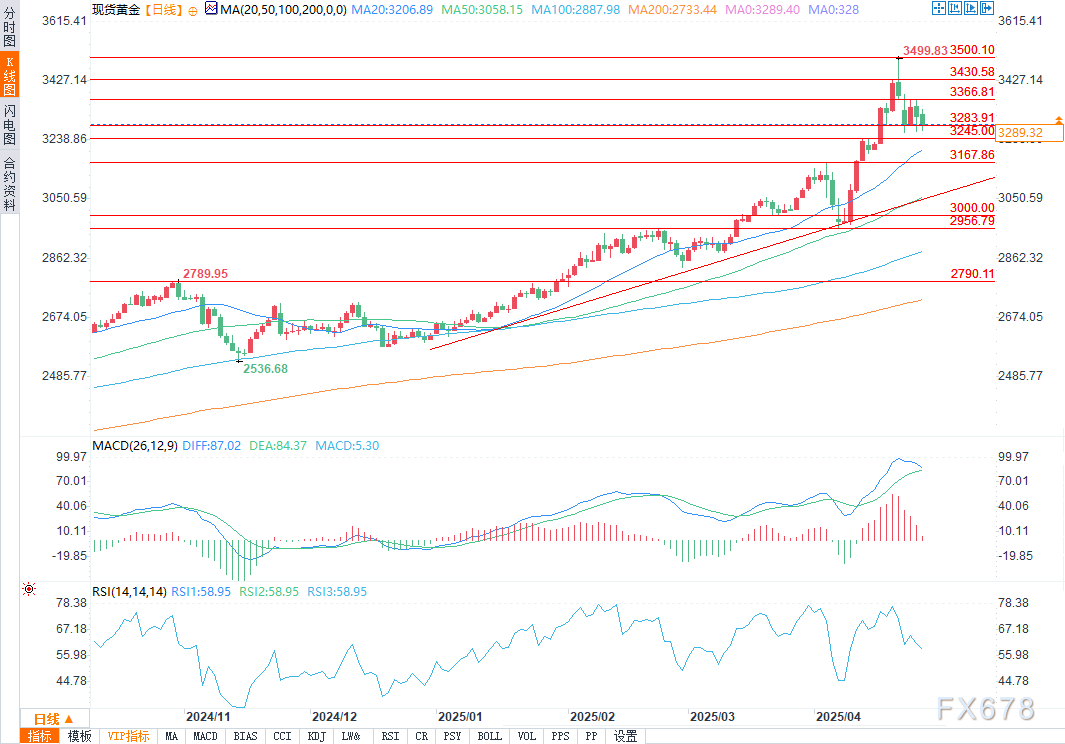Toggle the MA indicator visibility icon
This screenshot has height=744, width=1065.
tap(210, 9)
